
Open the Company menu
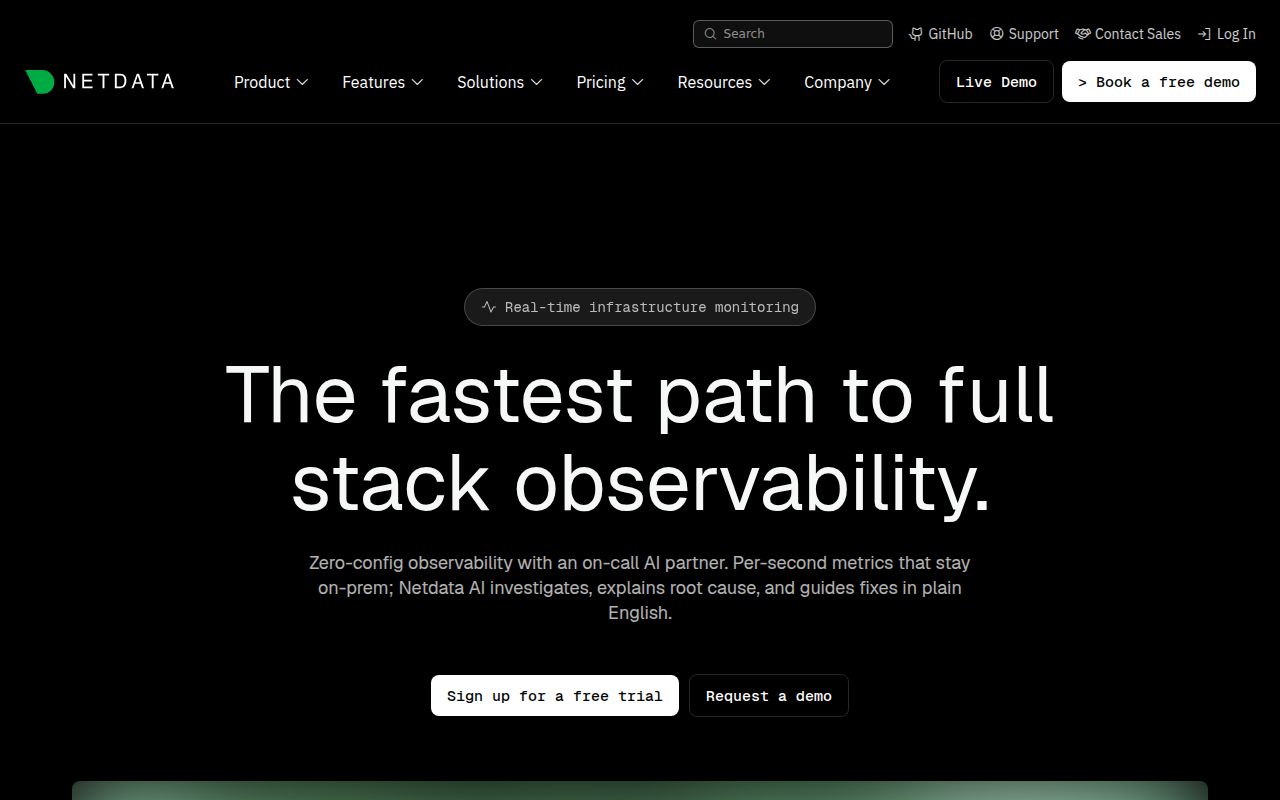pos(847,82)
